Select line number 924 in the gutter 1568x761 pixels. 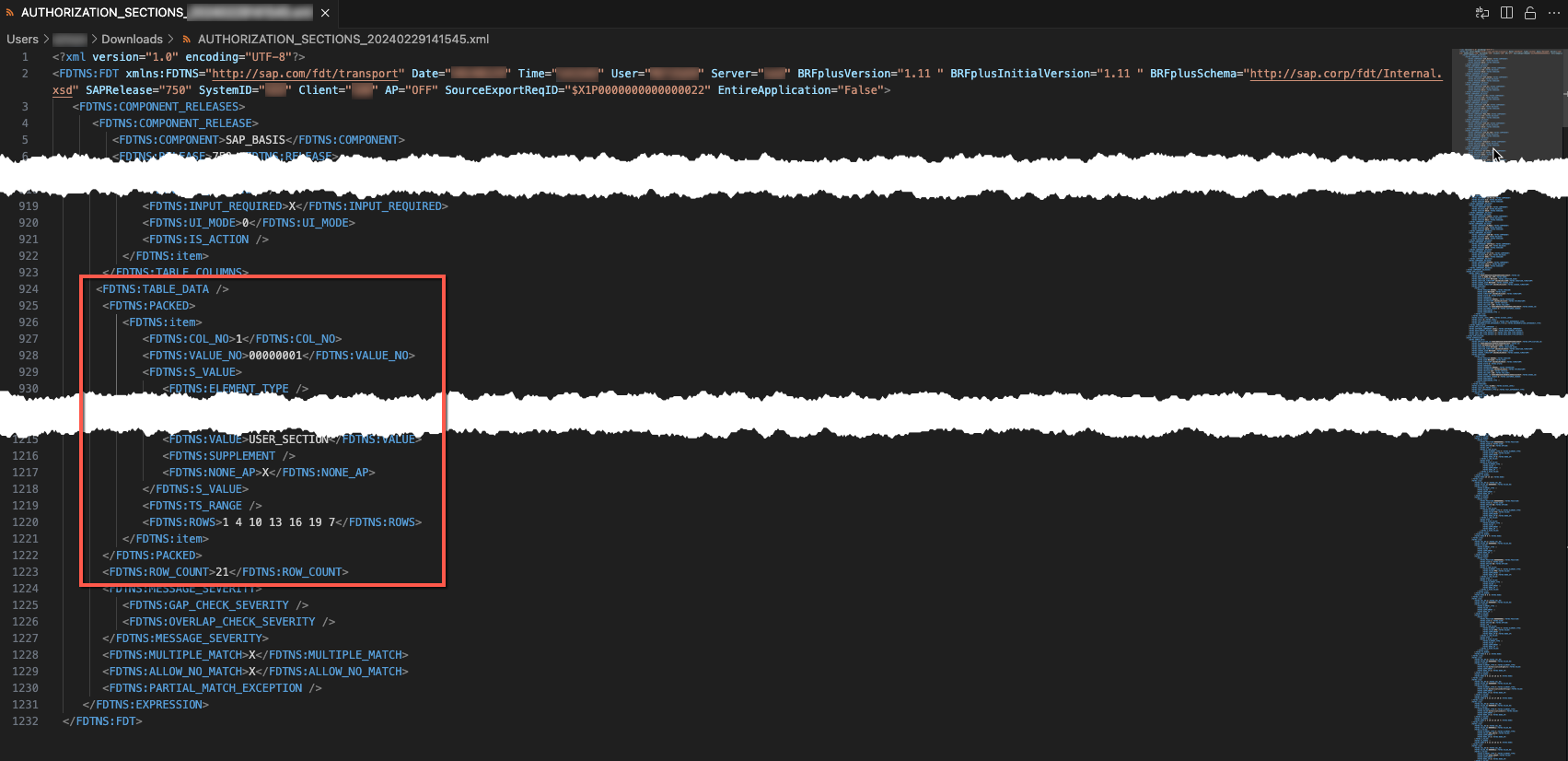coord(29,289)
